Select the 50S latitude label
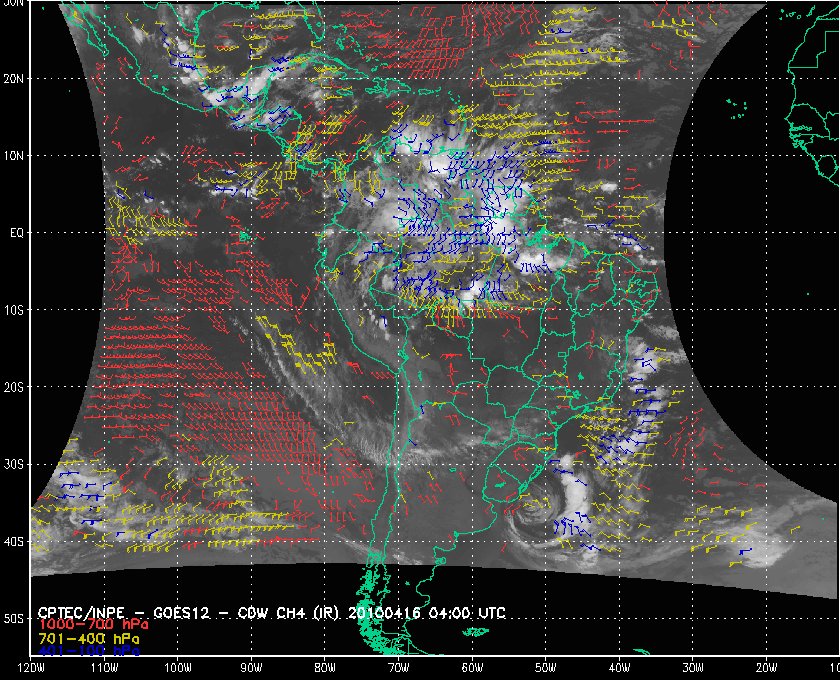The image size is (840, 680). click(x=13, y=618)
